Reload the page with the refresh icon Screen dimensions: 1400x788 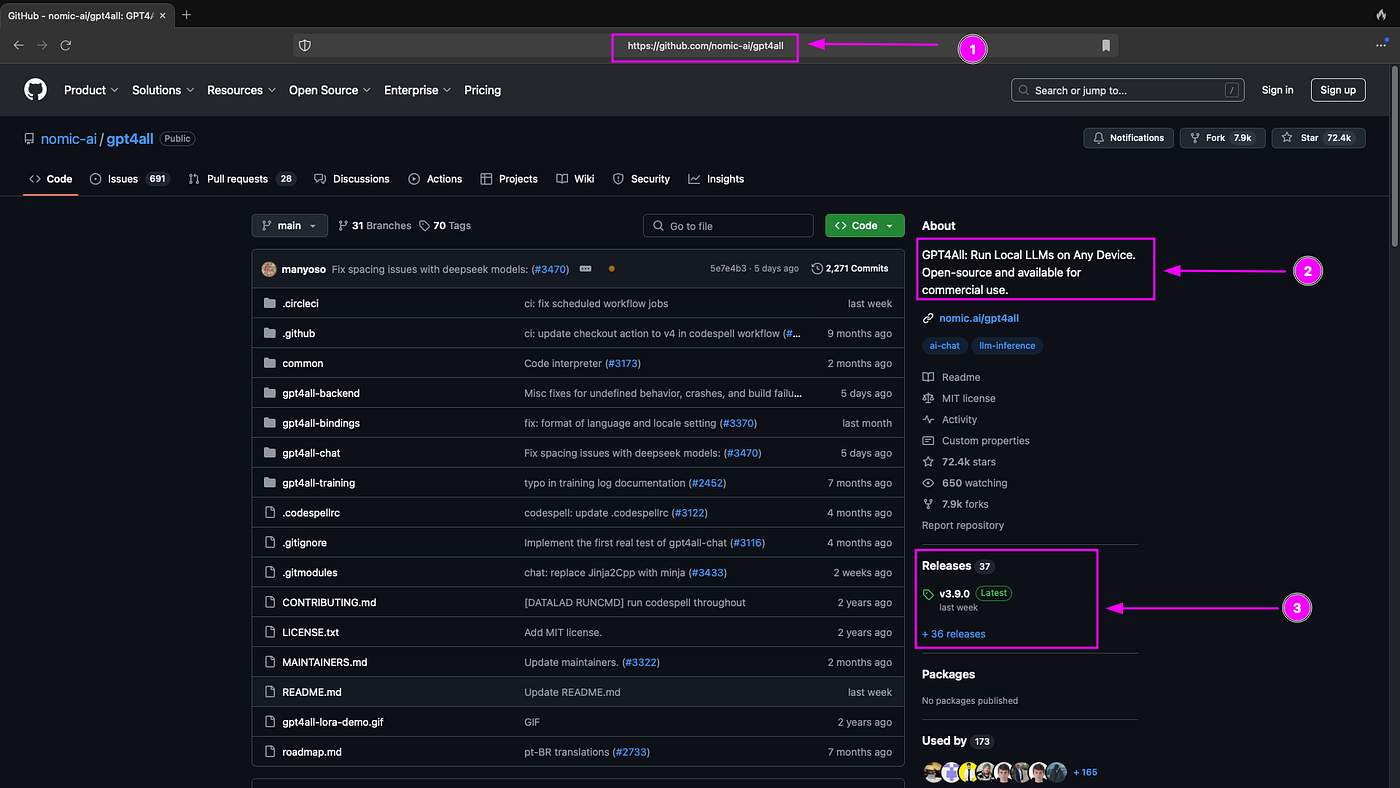[66, 45]
